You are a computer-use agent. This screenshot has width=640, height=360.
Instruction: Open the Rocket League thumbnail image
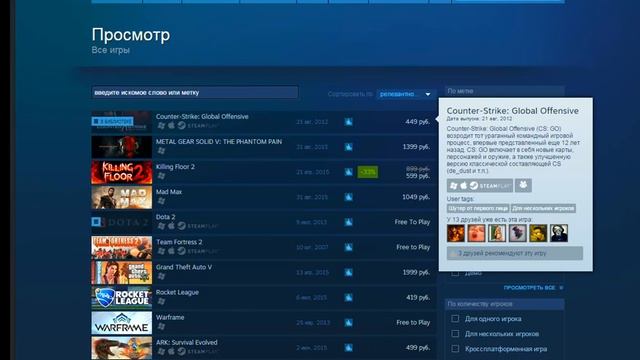[x=122, y=298]
